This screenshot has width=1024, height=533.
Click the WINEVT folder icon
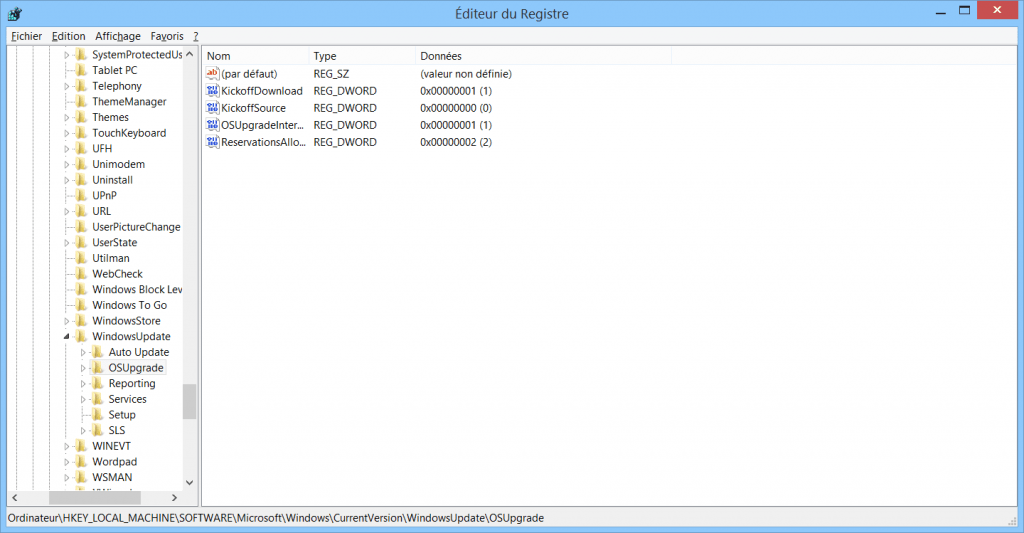pyautogui.click(x=81, y=446)
